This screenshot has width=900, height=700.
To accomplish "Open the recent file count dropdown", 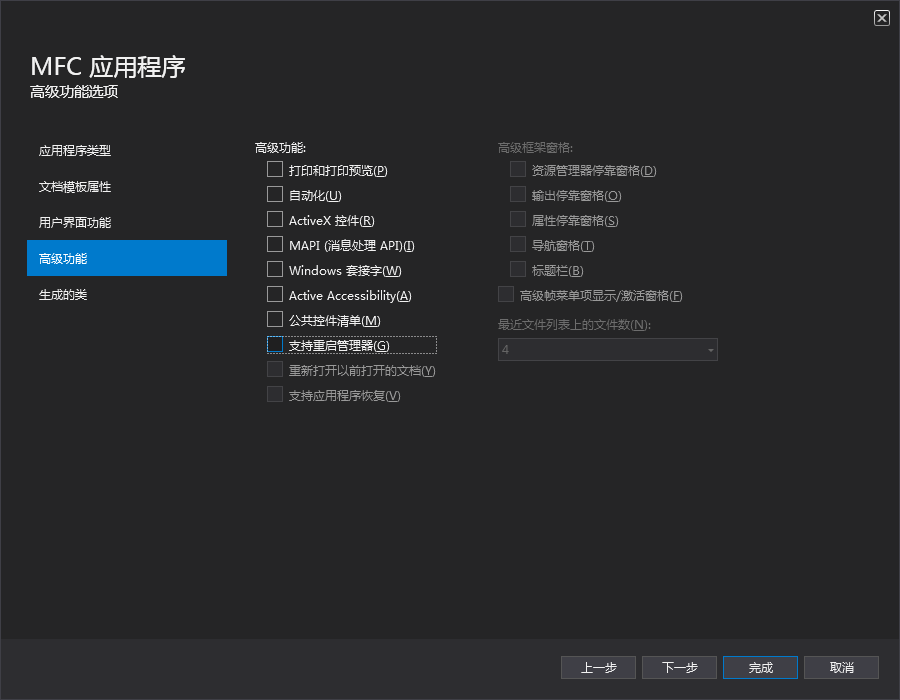I will pyautogui.click(x=710, y=349).
